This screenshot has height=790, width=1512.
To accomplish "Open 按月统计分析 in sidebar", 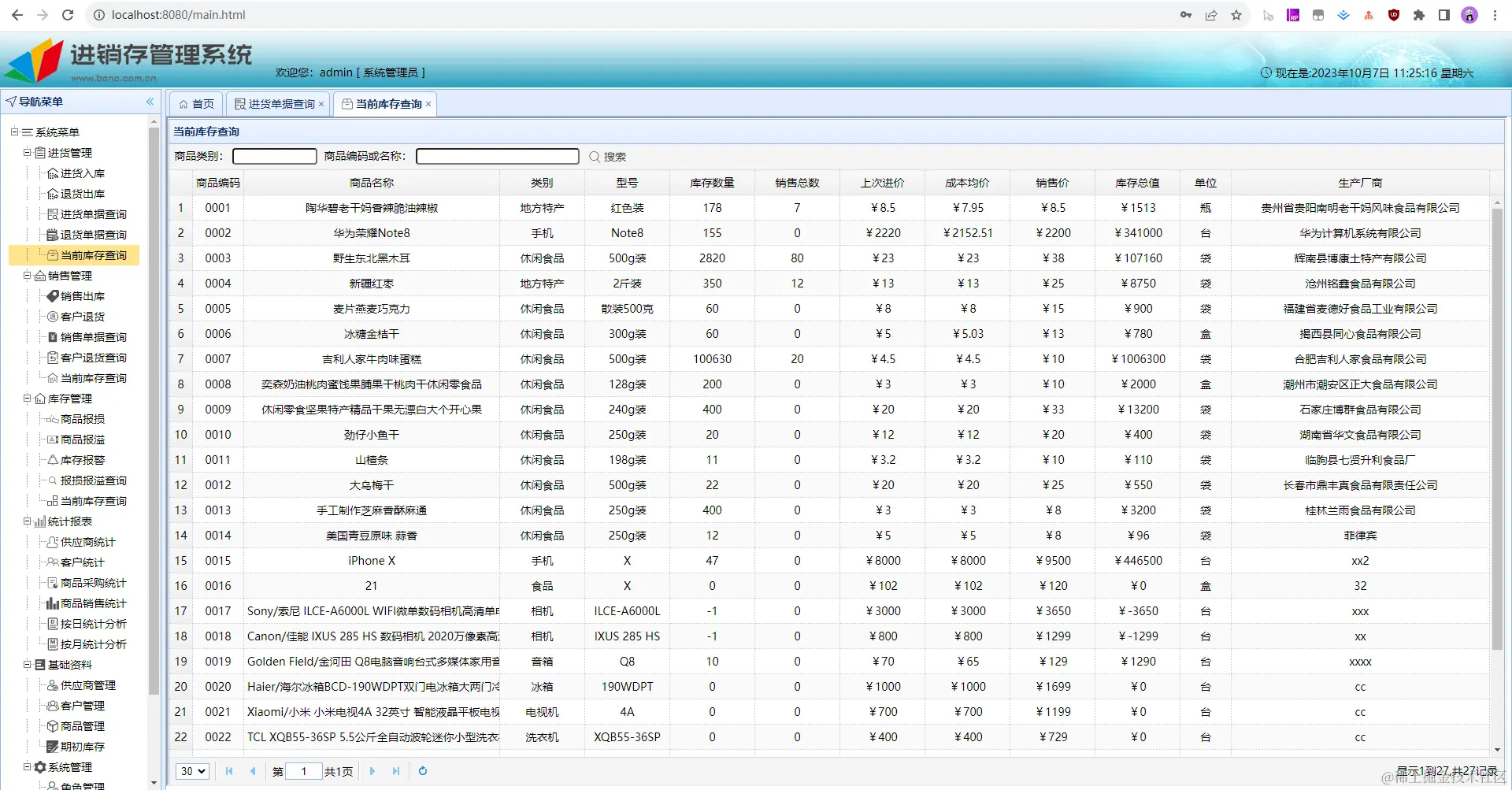I will tap(94, 644).
